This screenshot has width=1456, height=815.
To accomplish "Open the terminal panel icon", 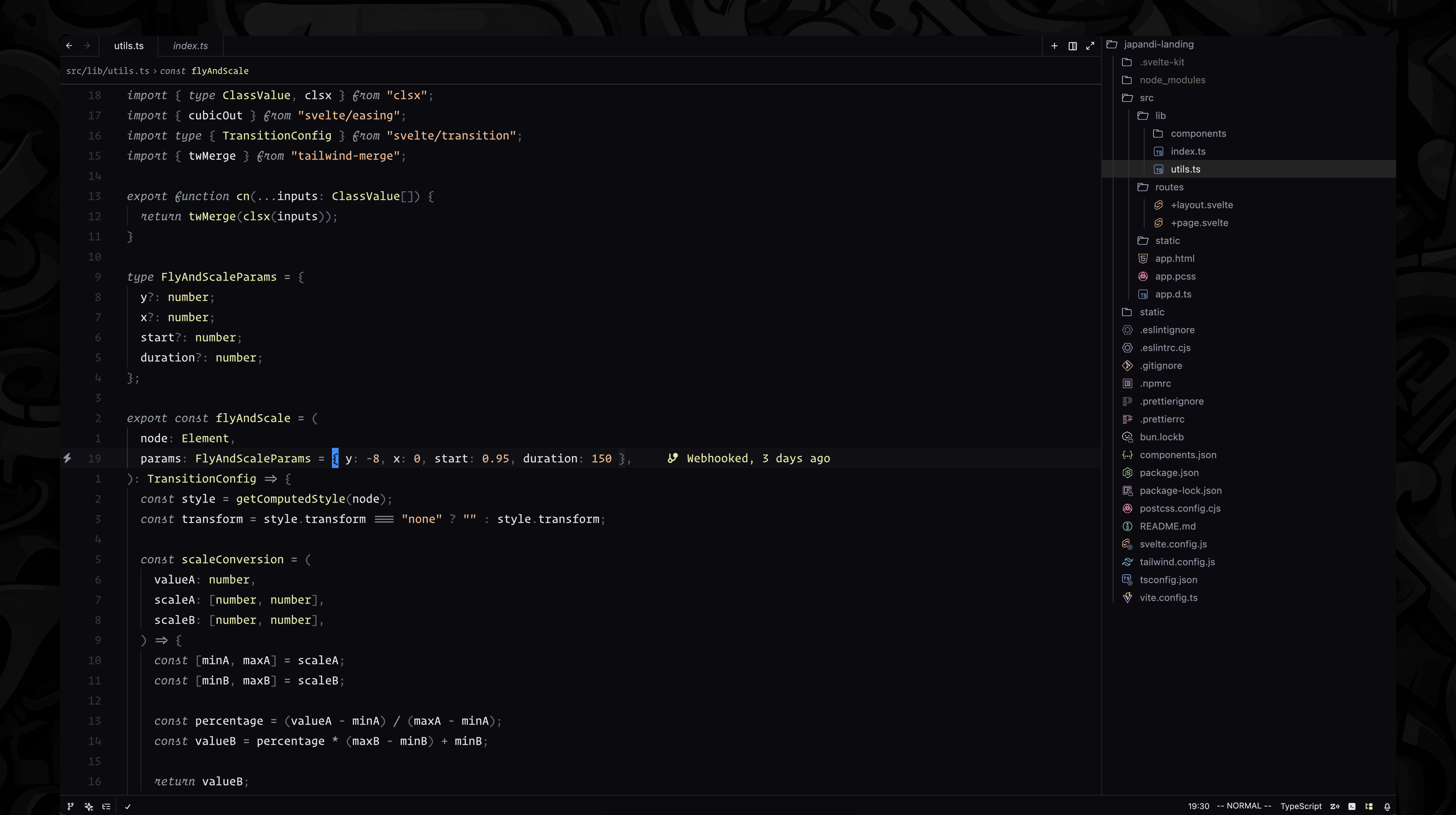I will (x=1352, y=806).
